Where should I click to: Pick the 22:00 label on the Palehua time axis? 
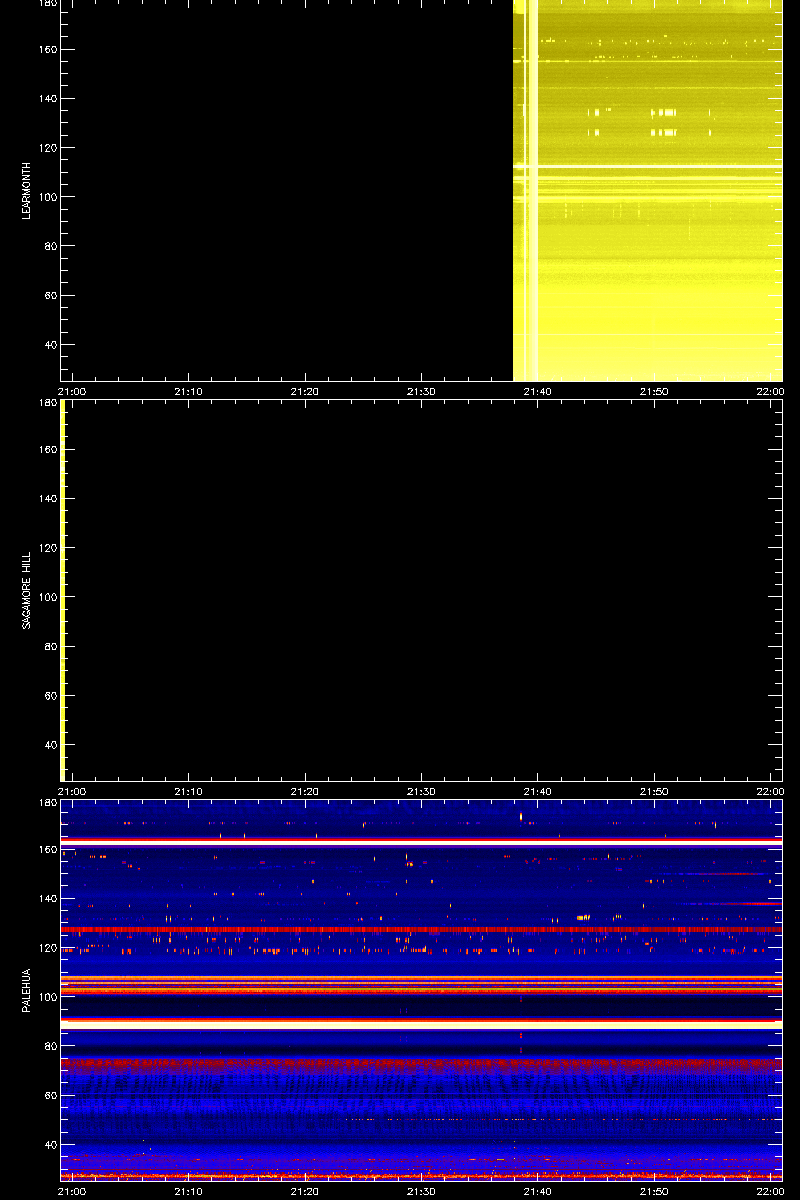pos(770,1192)
